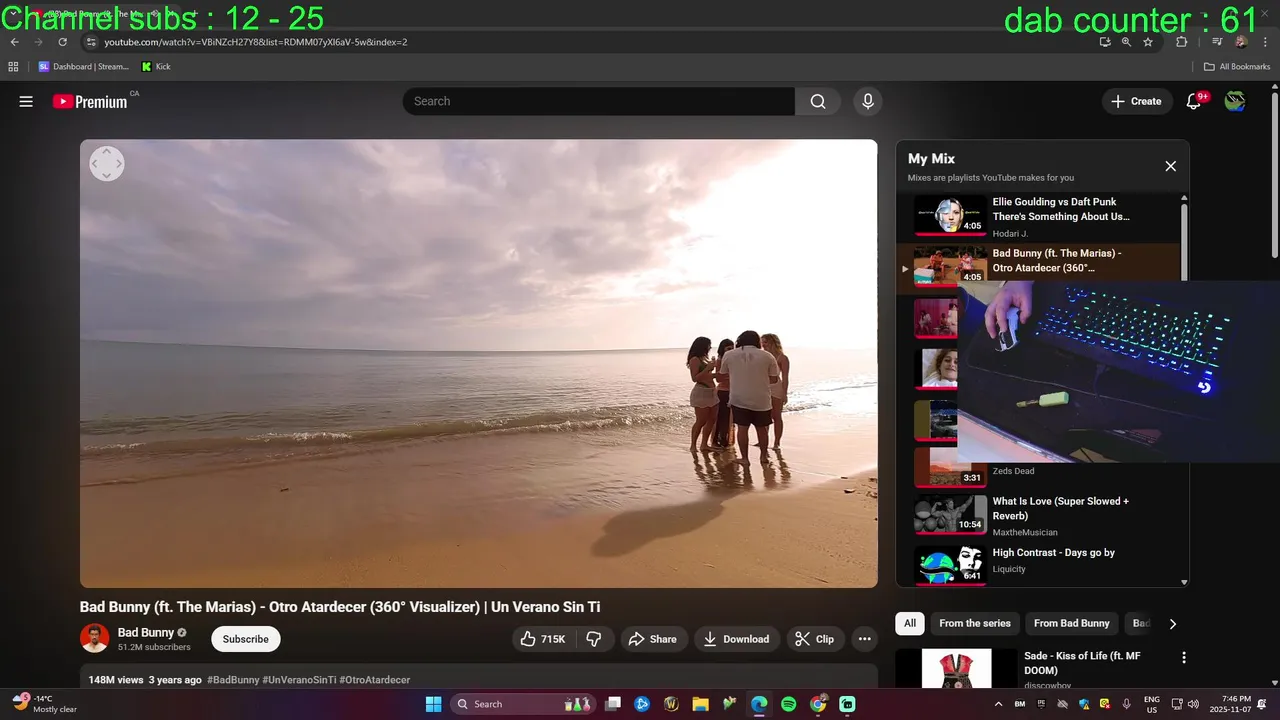Play Ellie Goulding vs Daft Punk playlist item
The width and height of the screenshot is (1280, 720).
1038,217
